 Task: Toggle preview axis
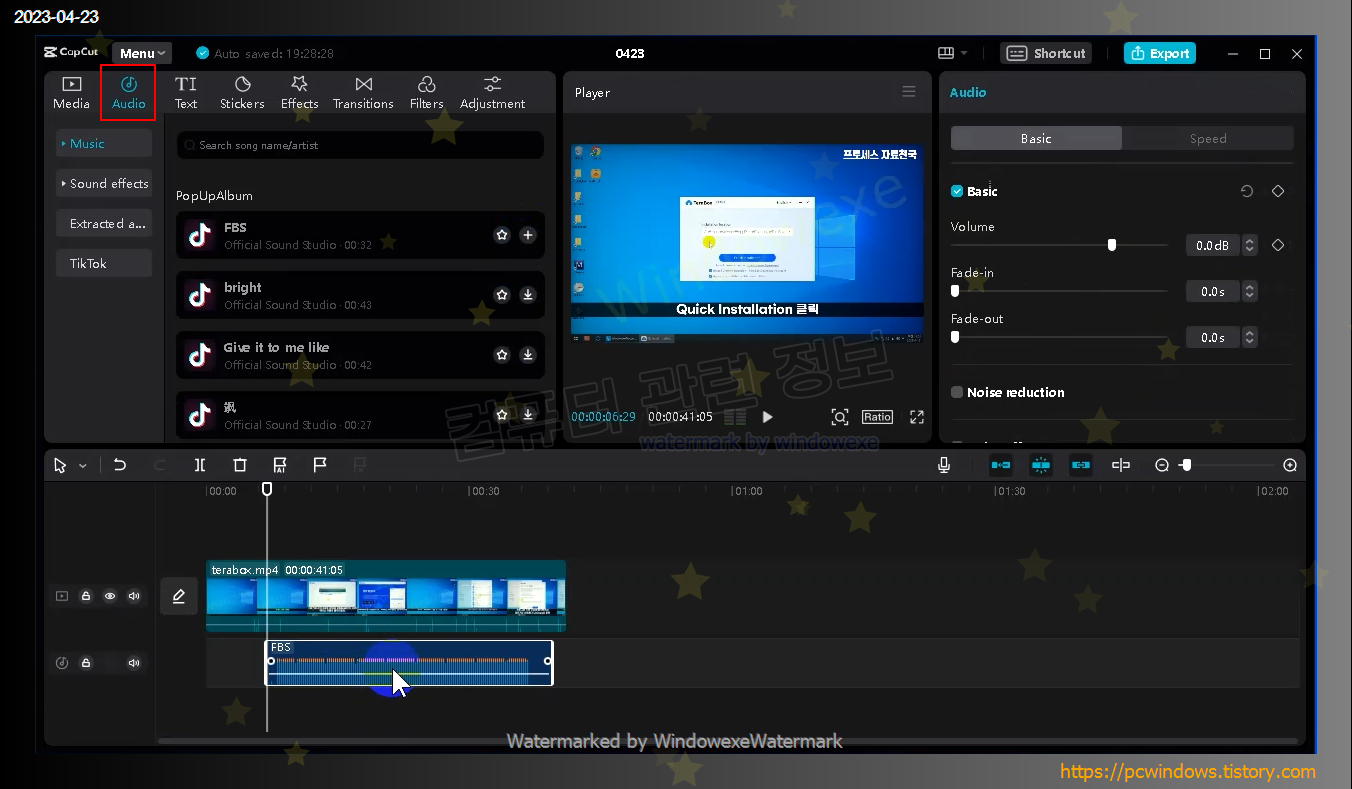tap(1121, 465)
